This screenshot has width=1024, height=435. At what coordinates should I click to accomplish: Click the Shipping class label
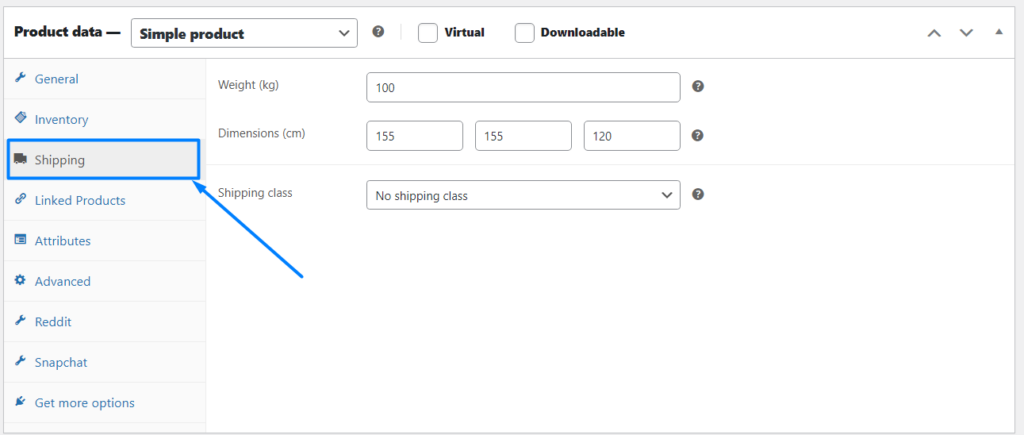(255, 193)
